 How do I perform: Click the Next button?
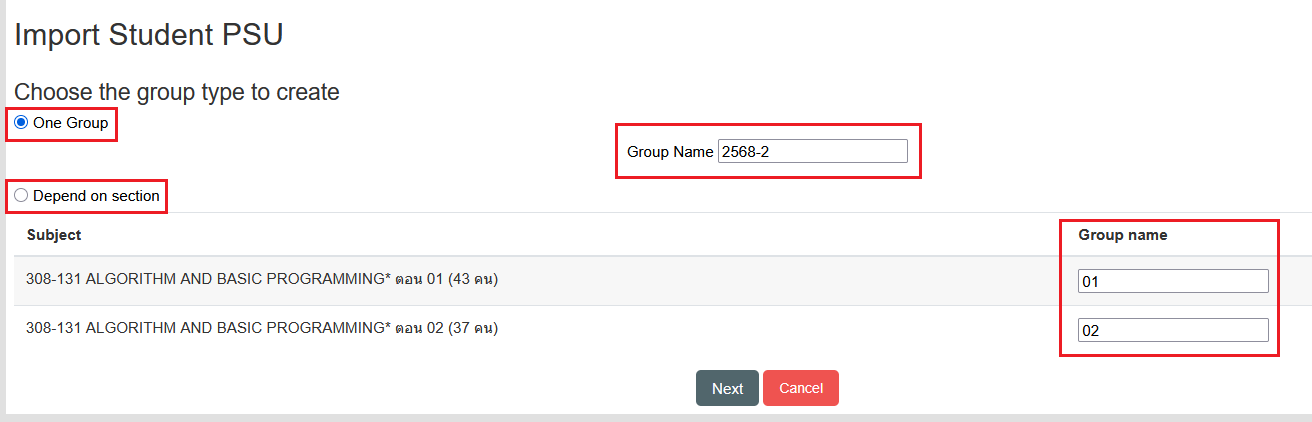click(x=727, y=388)
